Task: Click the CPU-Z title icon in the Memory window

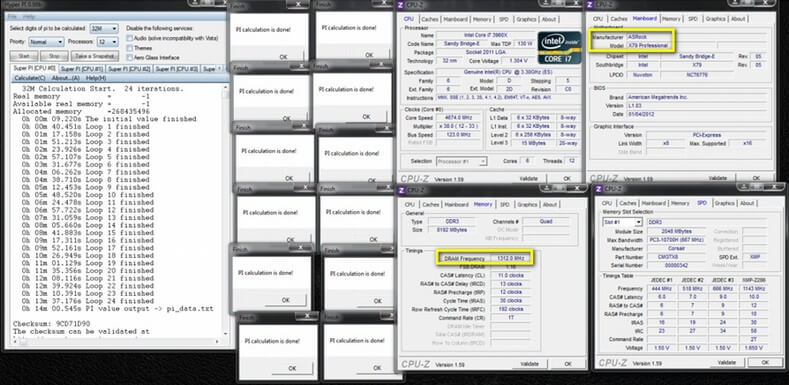Action: 401,190
